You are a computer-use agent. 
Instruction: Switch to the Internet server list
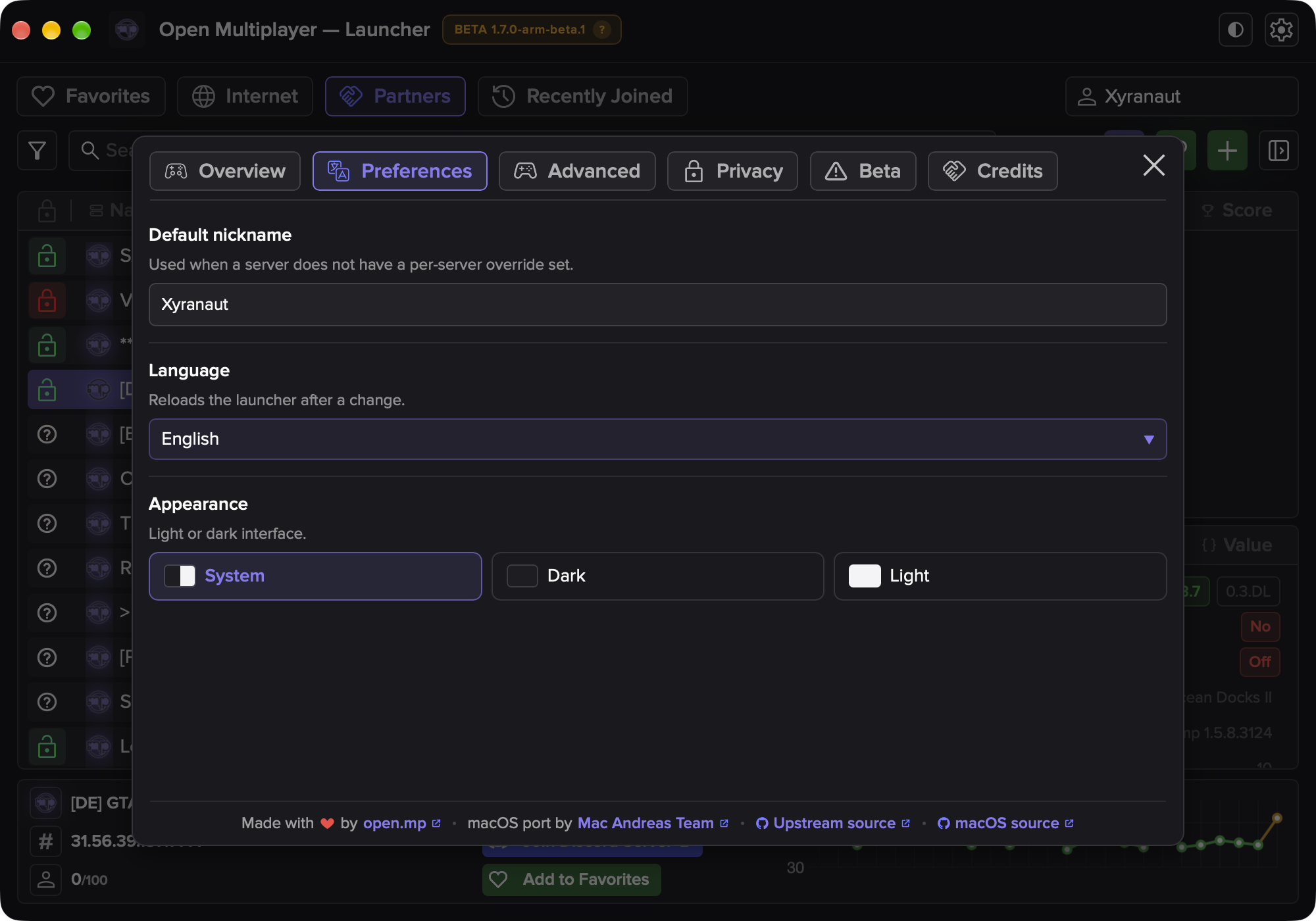tap(245, 97)
